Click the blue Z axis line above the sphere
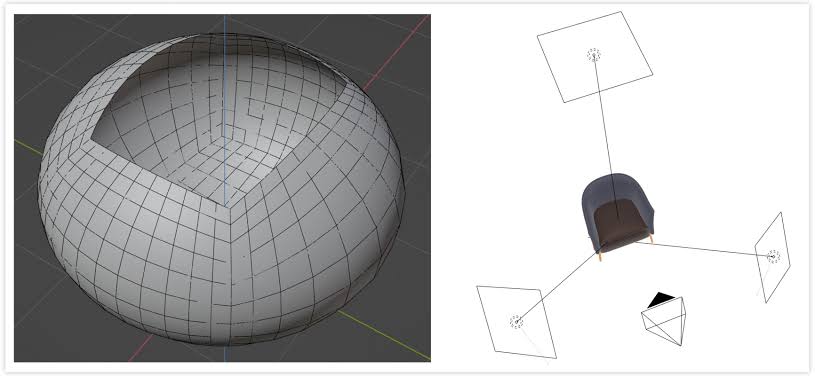This screenshot has height=376, width=815. [225, 24]
